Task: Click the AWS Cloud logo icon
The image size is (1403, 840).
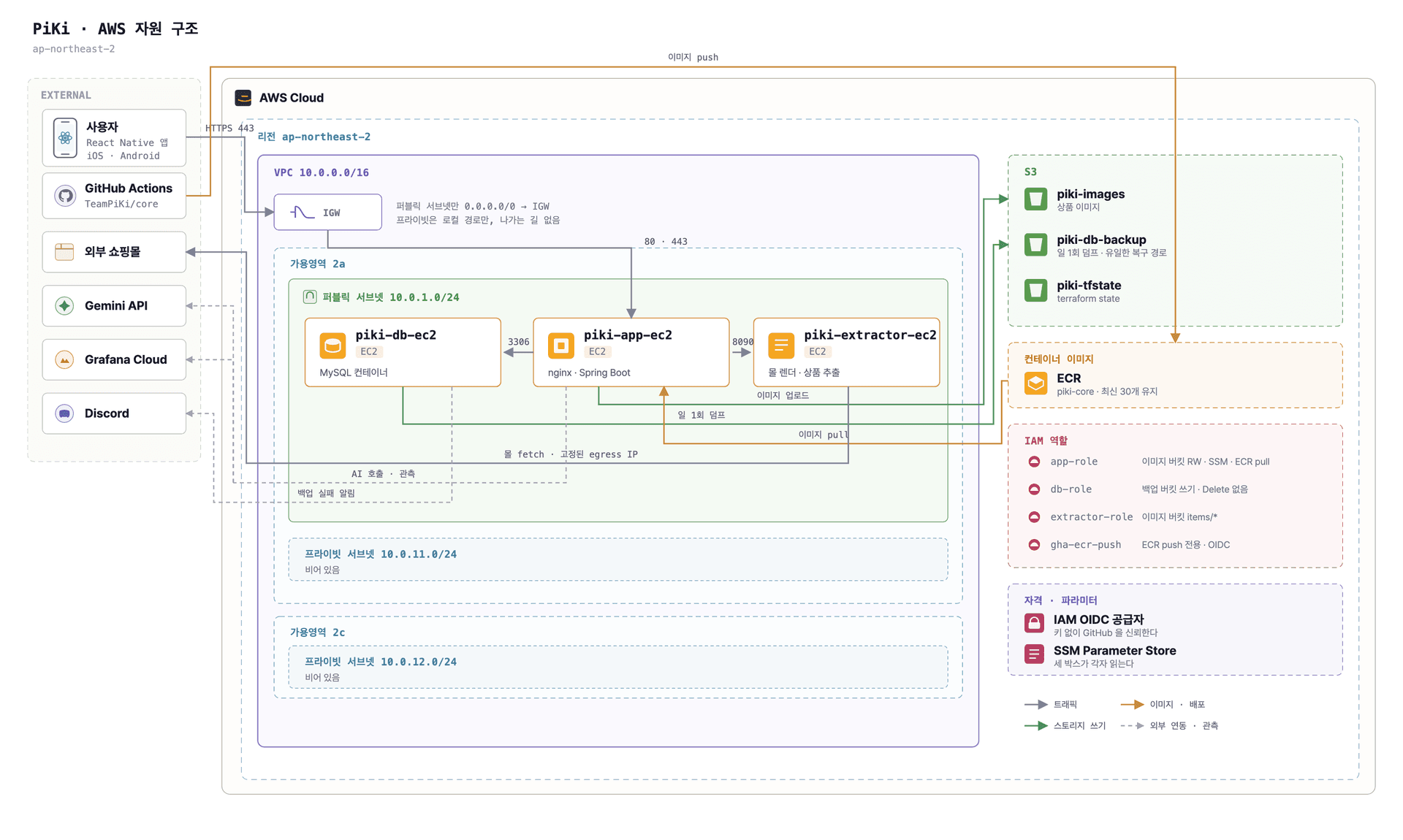Action: [243, 98]
